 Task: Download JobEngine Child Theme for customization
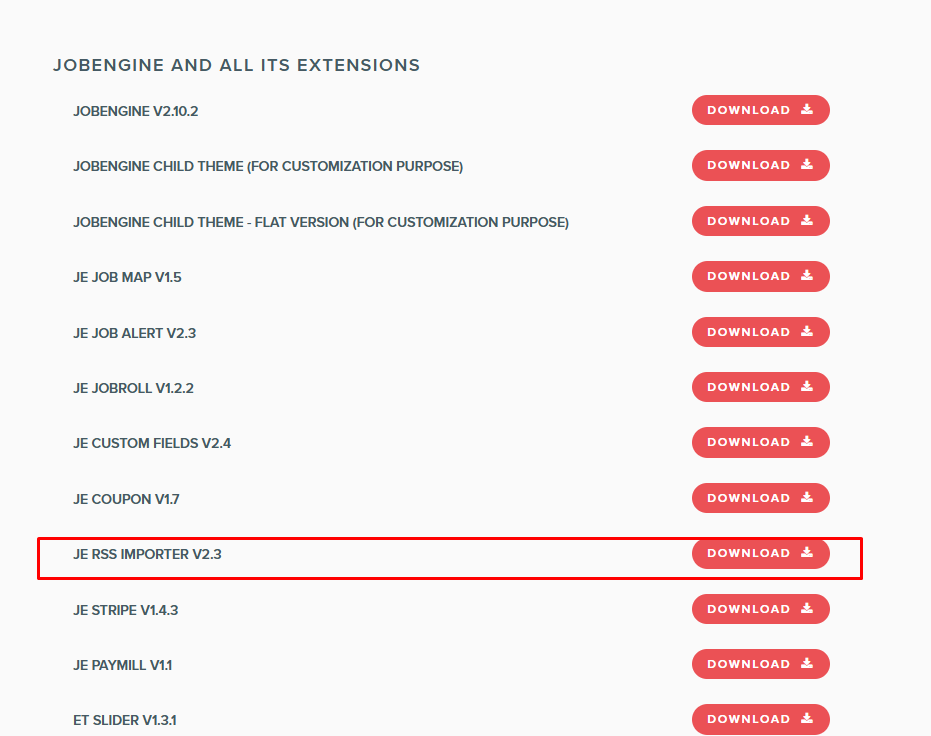pyautogui.click(x=760, y=165)
